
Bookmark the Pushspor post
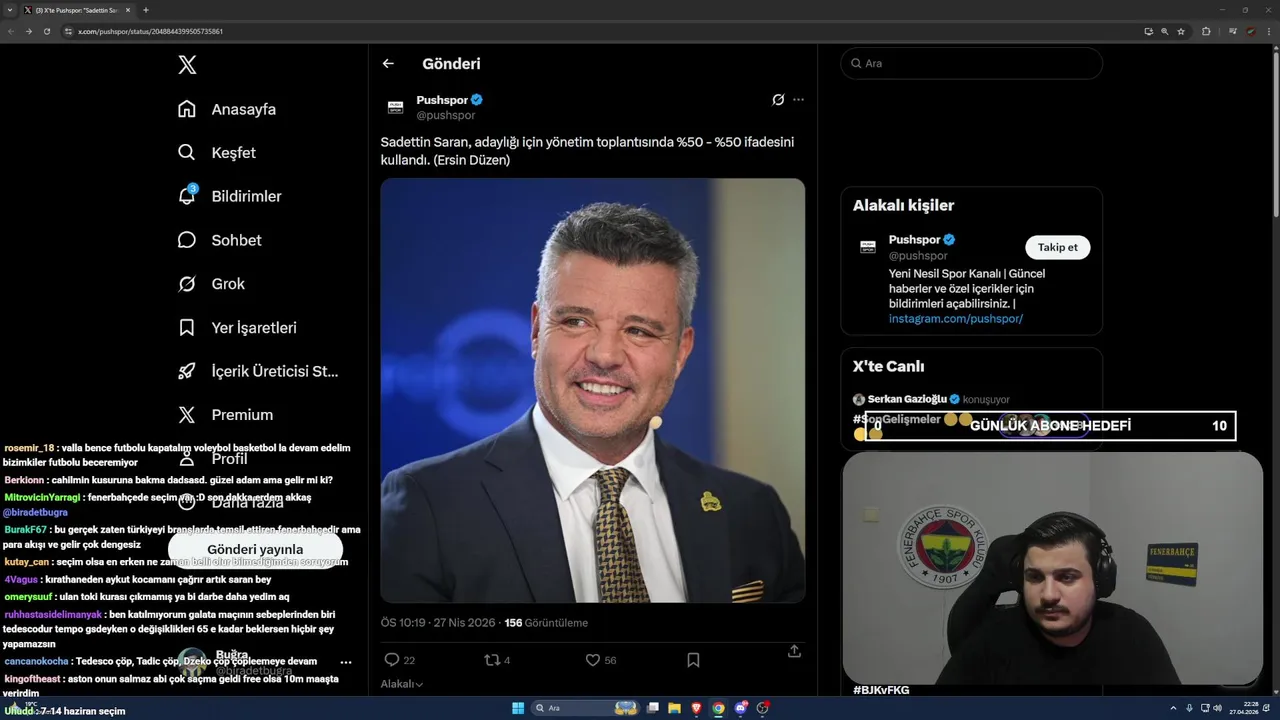(x=693, y=660)
